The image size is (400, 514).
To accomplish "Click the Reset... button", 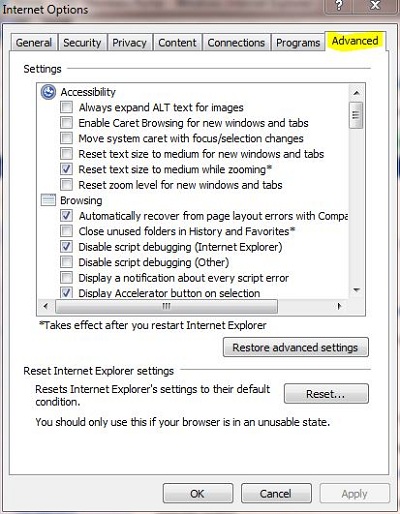I will 326,394.
